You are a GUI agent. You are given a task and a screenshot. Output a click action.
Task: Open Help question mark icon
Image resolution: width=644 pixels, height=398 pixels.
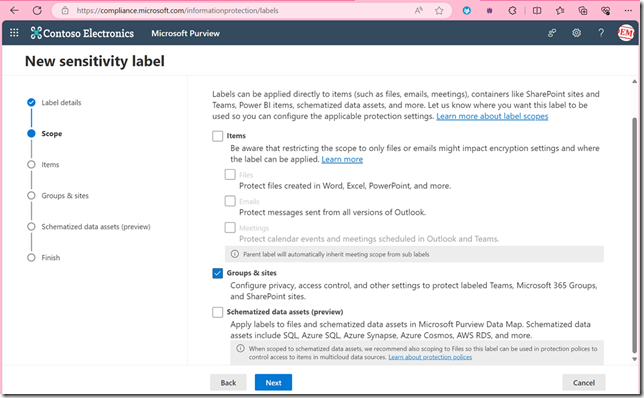[601, 33]
